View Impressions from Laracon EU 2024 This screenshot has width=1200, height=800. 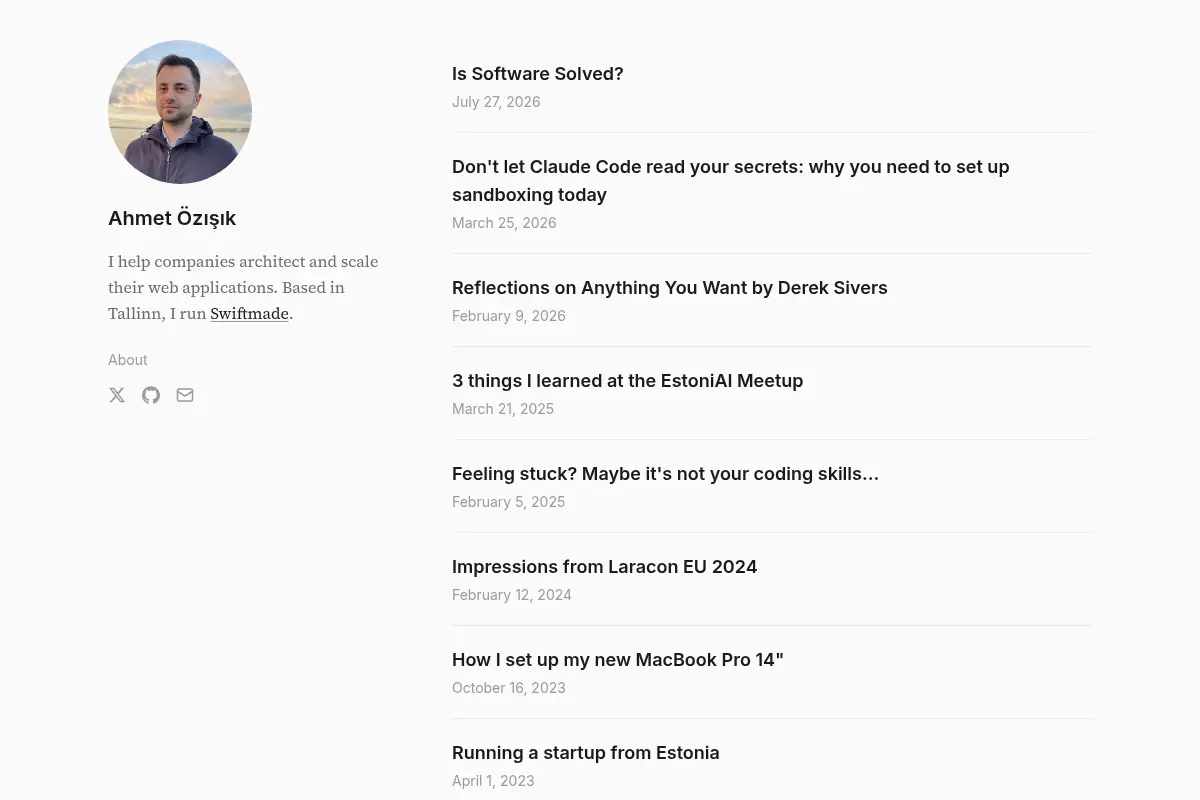[x=605, y=567]
